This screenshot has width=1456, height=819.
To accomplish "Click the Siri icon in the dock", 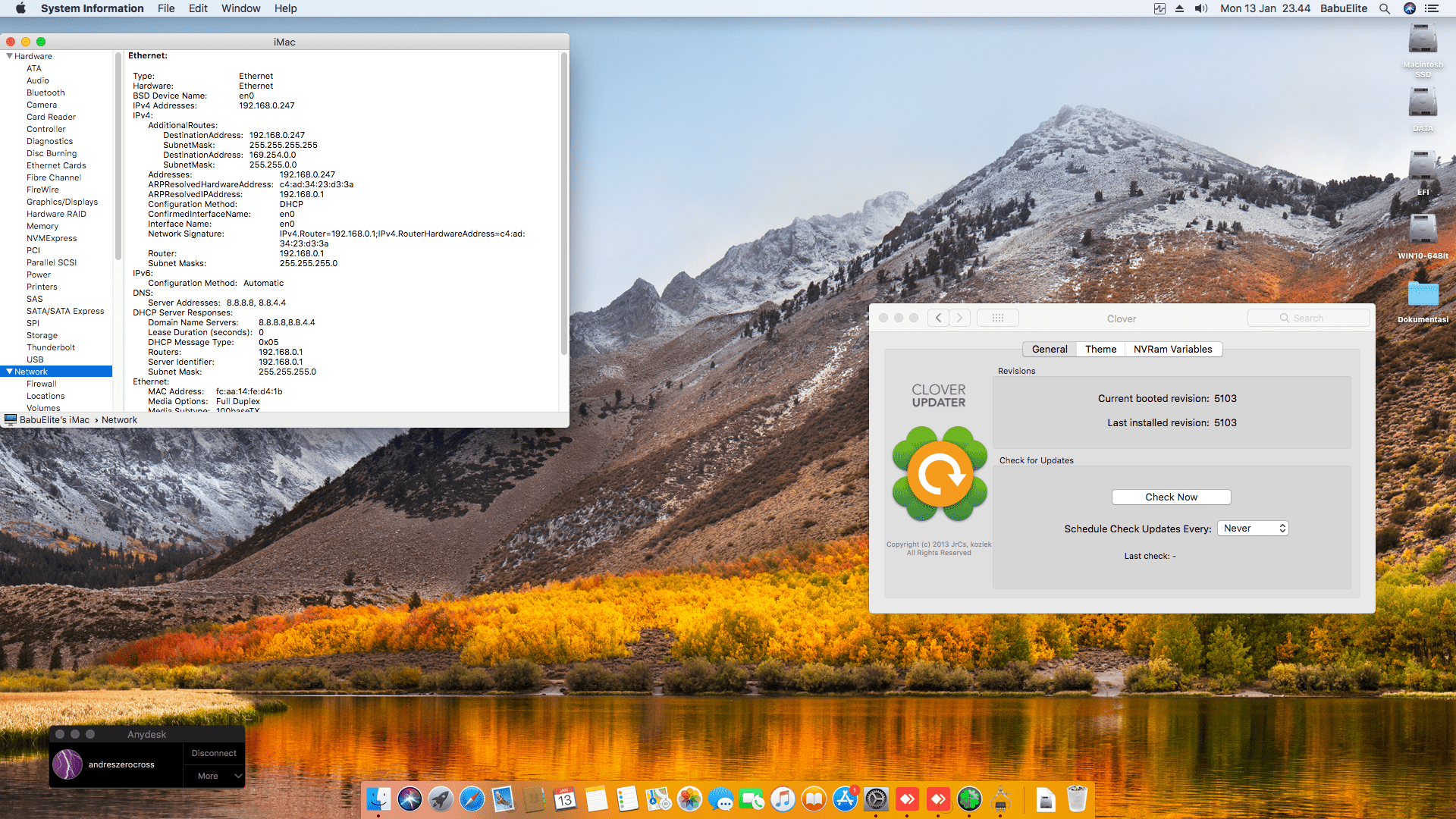I will coord(409,799).
